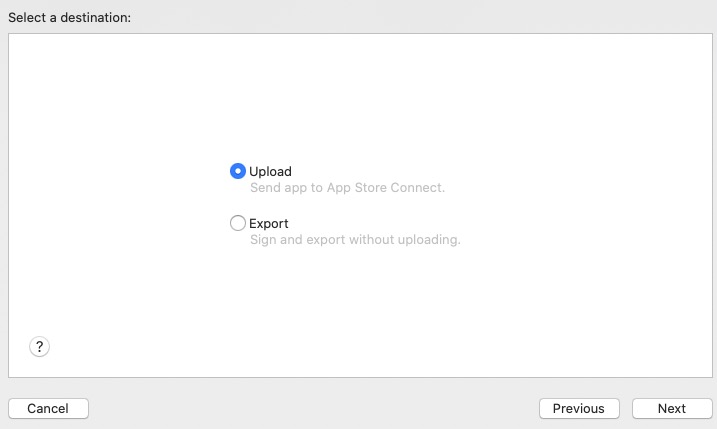Open help via the question mark button
The image size is (717, 429).
(39, 347)
